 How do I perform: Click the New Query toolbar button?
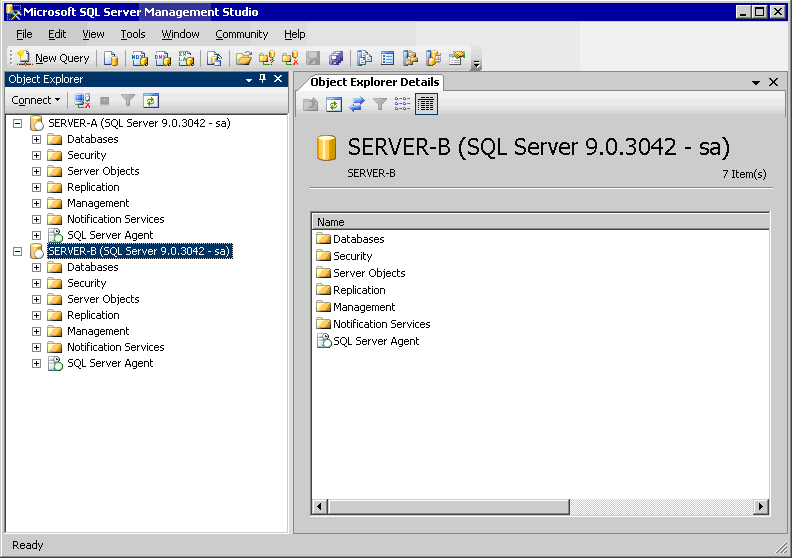pyautogui.click(x=53, y=58)
